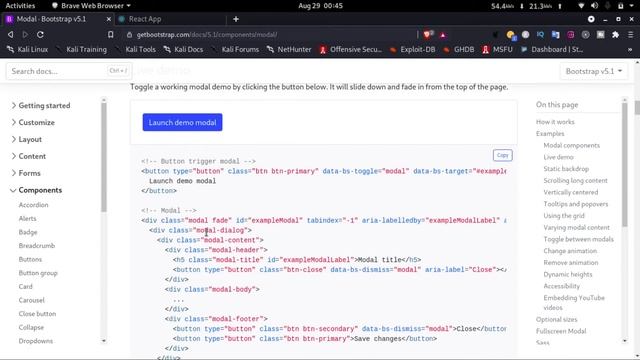Click the address bar URL field
Screen dimensions: 640x360
point(269,35)
